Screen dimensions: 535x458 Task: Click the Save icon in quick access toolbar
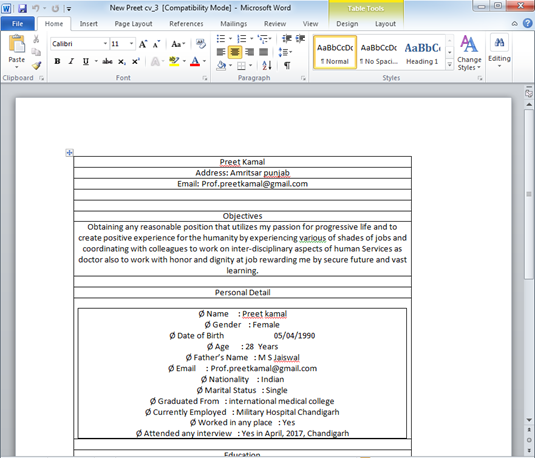tap(23, 8)
